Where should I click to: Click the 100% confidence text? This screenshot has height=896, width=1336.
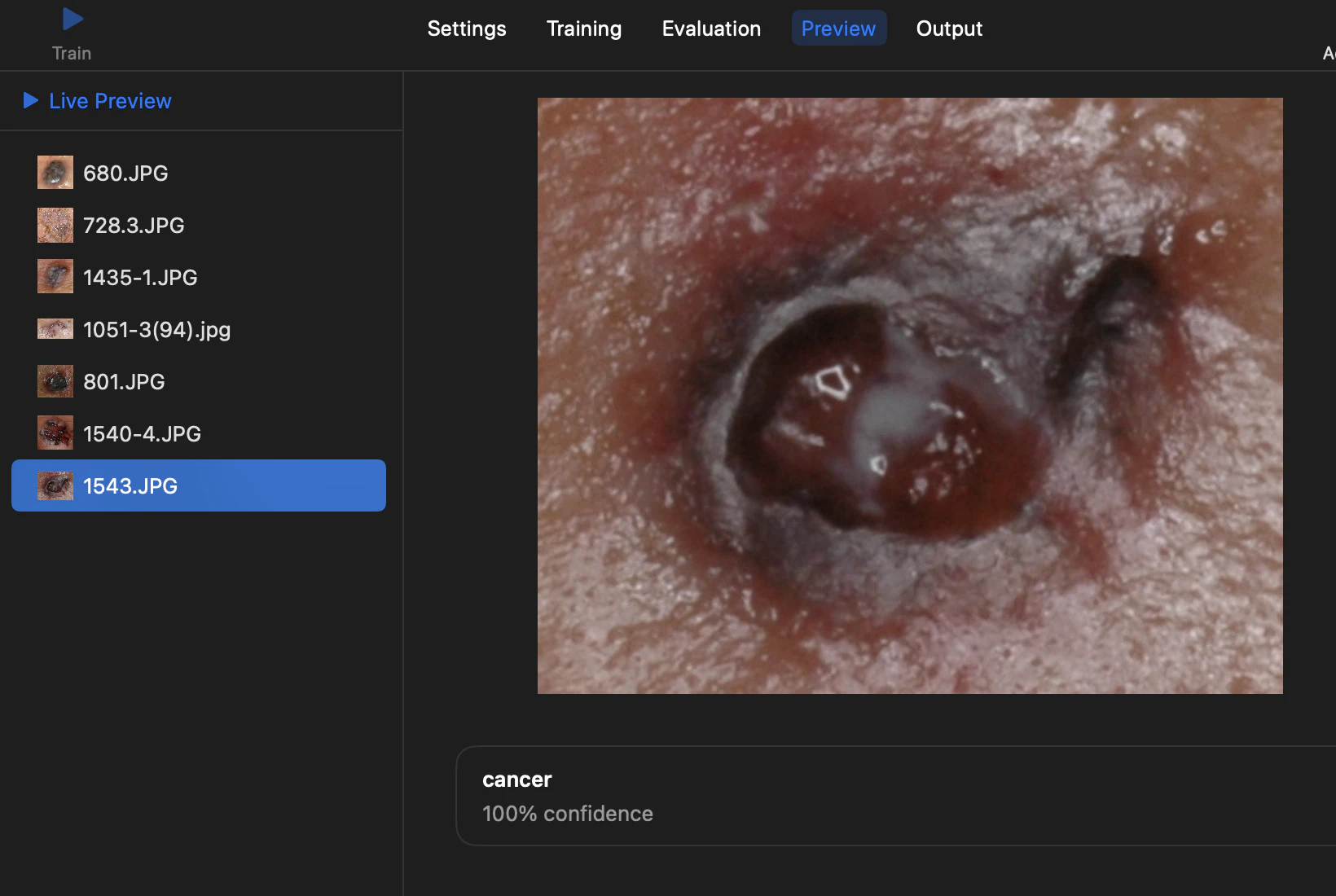(568, 814)
